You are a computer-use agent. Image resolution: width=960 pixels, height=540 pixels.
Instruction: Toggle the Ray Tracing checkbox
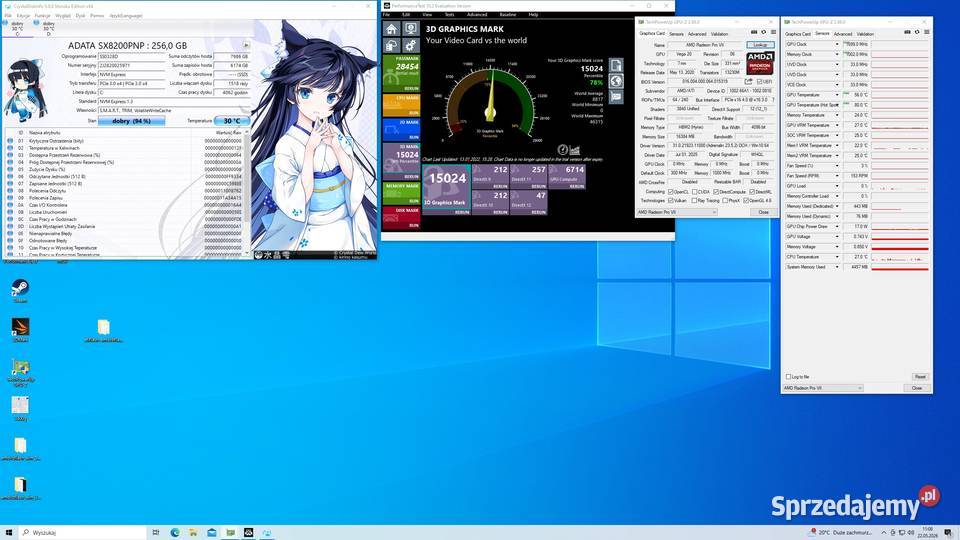(x=694, y=200)
